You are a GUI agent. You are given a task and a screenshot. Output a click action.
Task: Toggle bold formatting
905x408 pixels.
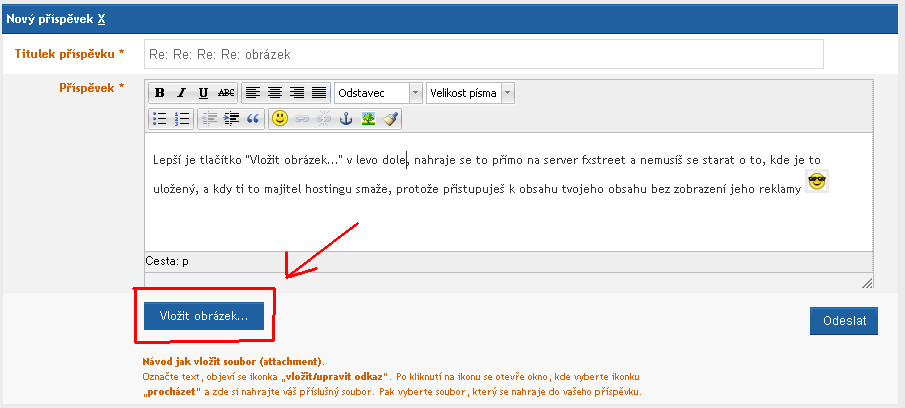coord(160,93)
